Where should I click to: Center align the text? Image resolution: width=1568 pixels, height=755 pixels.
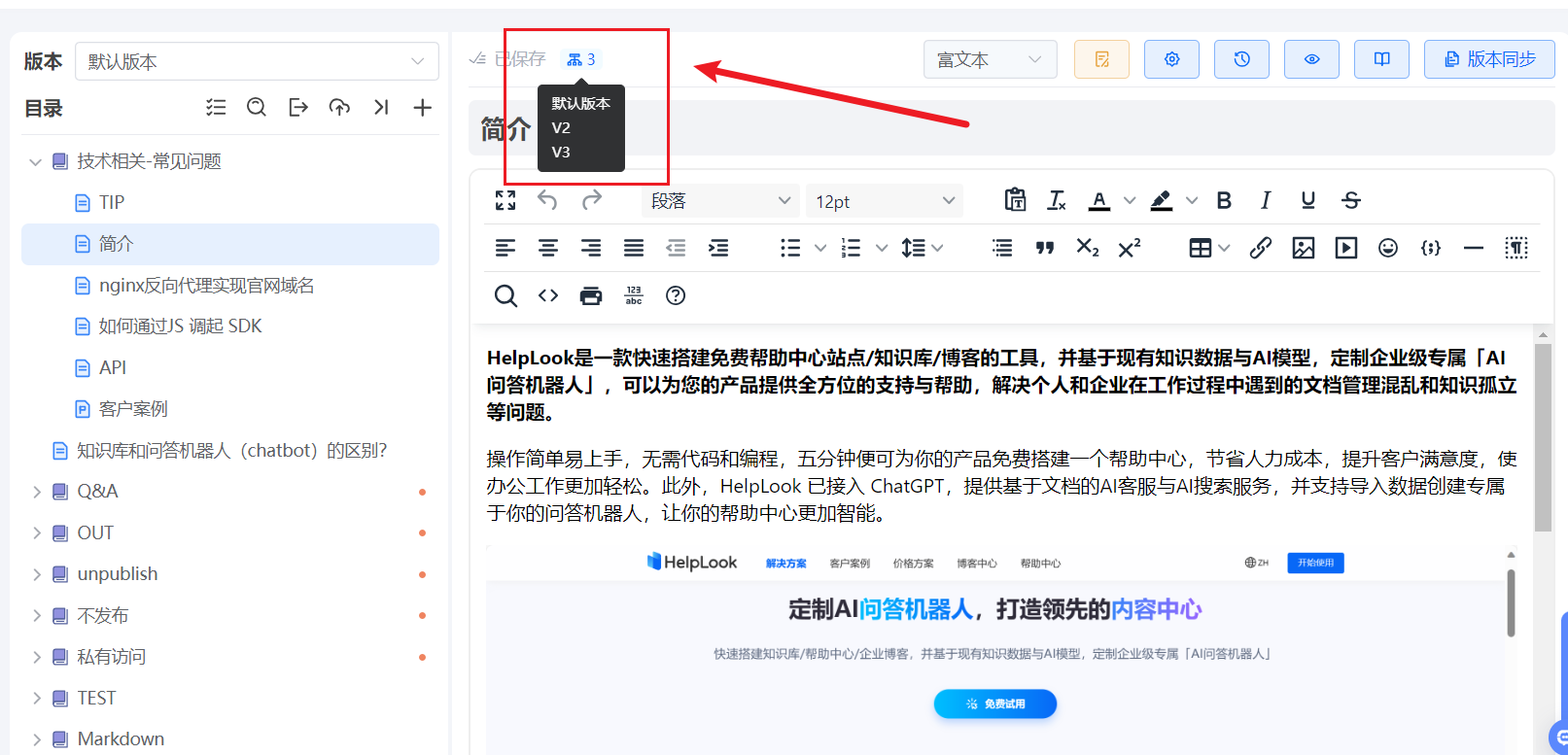tap(548, 248)
